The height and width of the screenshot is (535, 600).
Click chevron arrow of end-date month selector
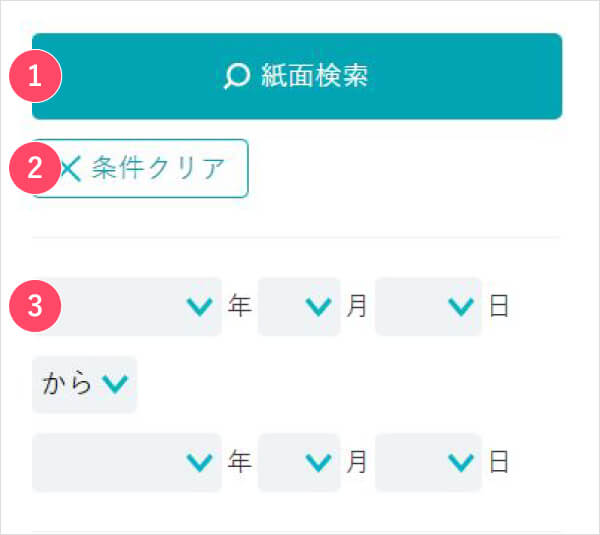tap(318, 462)
